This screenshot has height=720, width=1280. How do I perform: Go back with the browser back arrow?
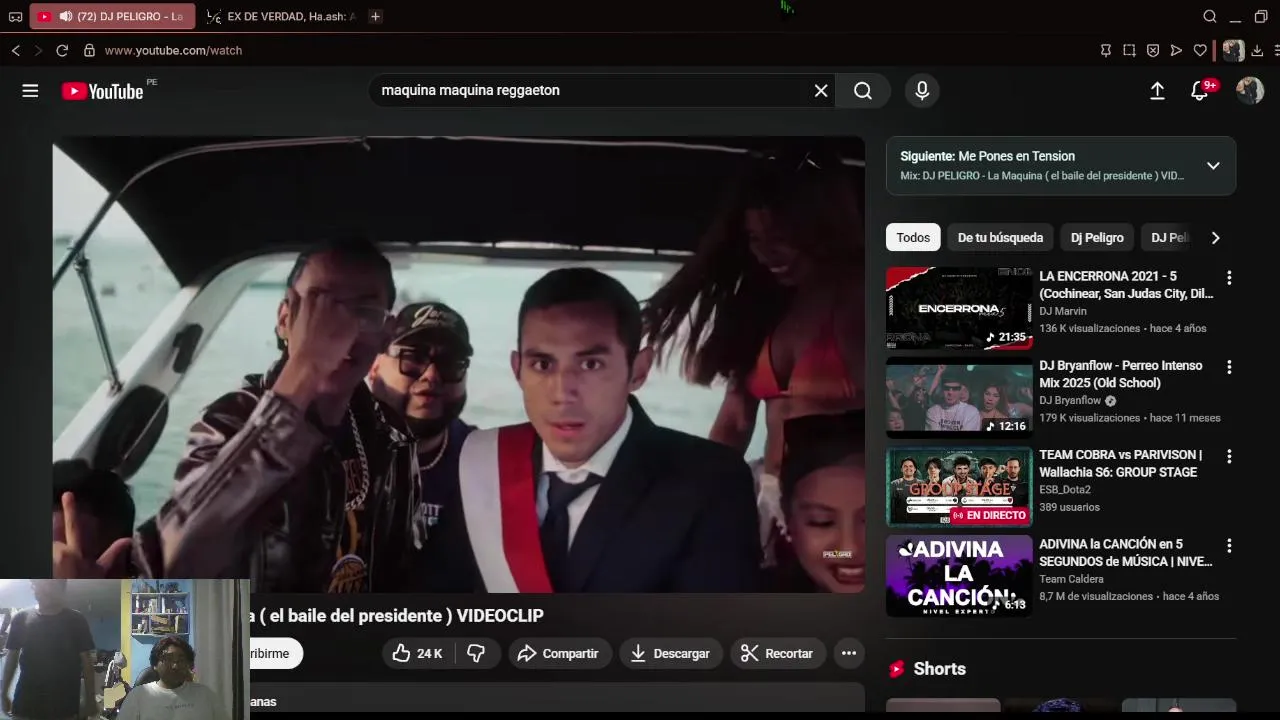coord(16,50)
